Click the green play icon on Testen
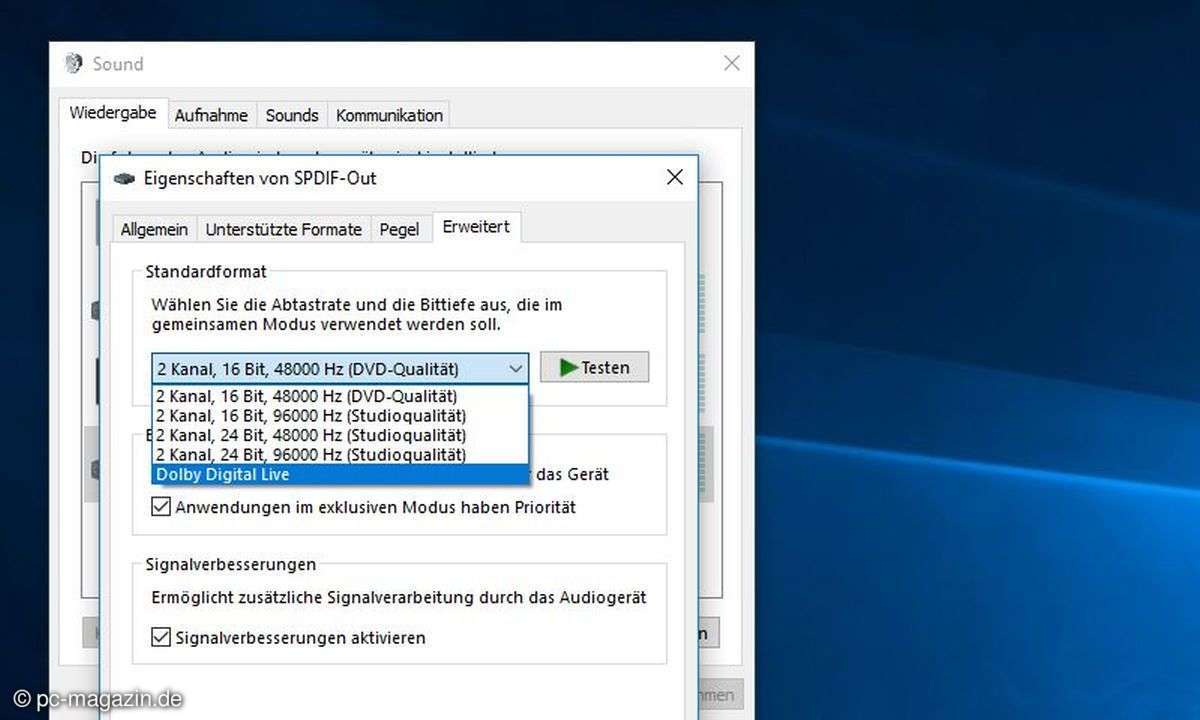 coord(568,367)
